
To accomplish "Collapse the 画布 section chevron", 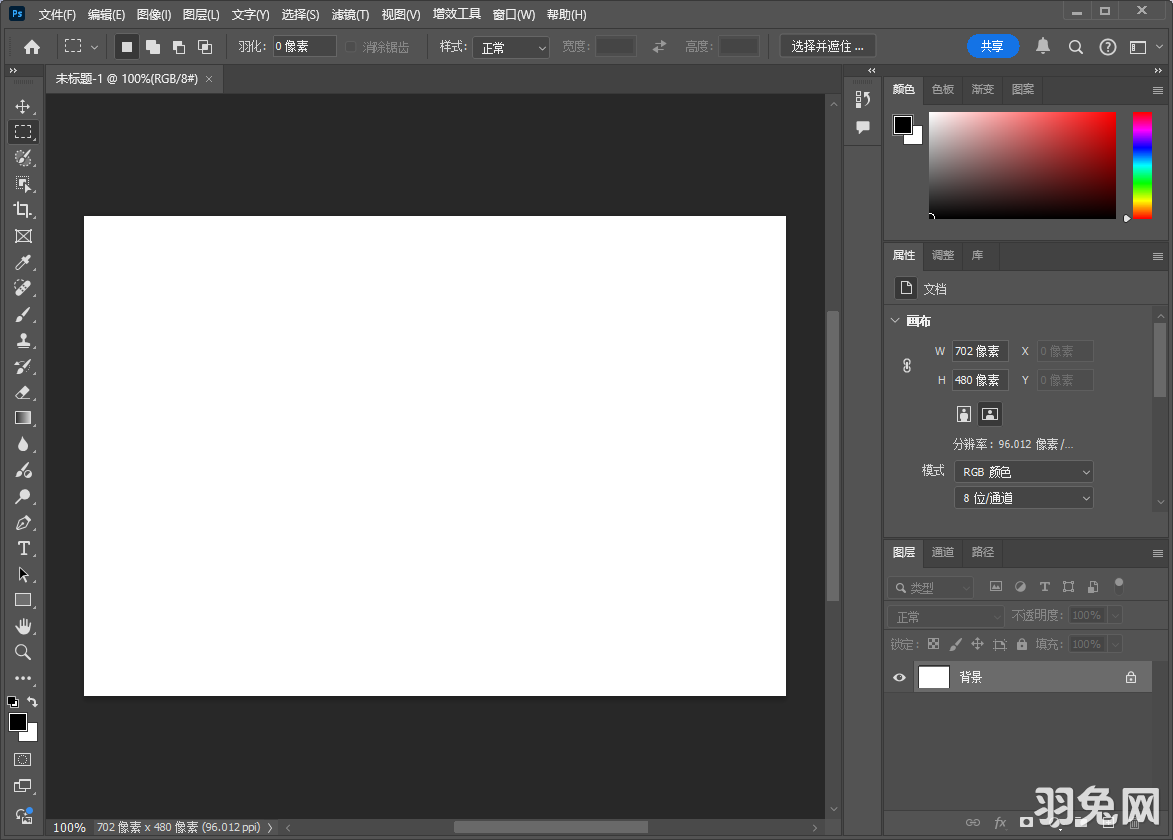I will [x=895, y=320].
